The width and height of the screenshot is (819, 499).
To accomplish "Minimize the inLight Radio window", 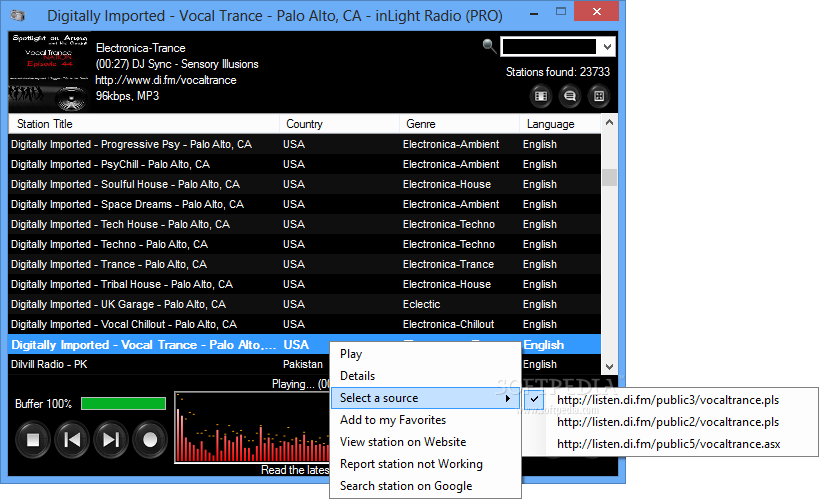I will (534, 14).
